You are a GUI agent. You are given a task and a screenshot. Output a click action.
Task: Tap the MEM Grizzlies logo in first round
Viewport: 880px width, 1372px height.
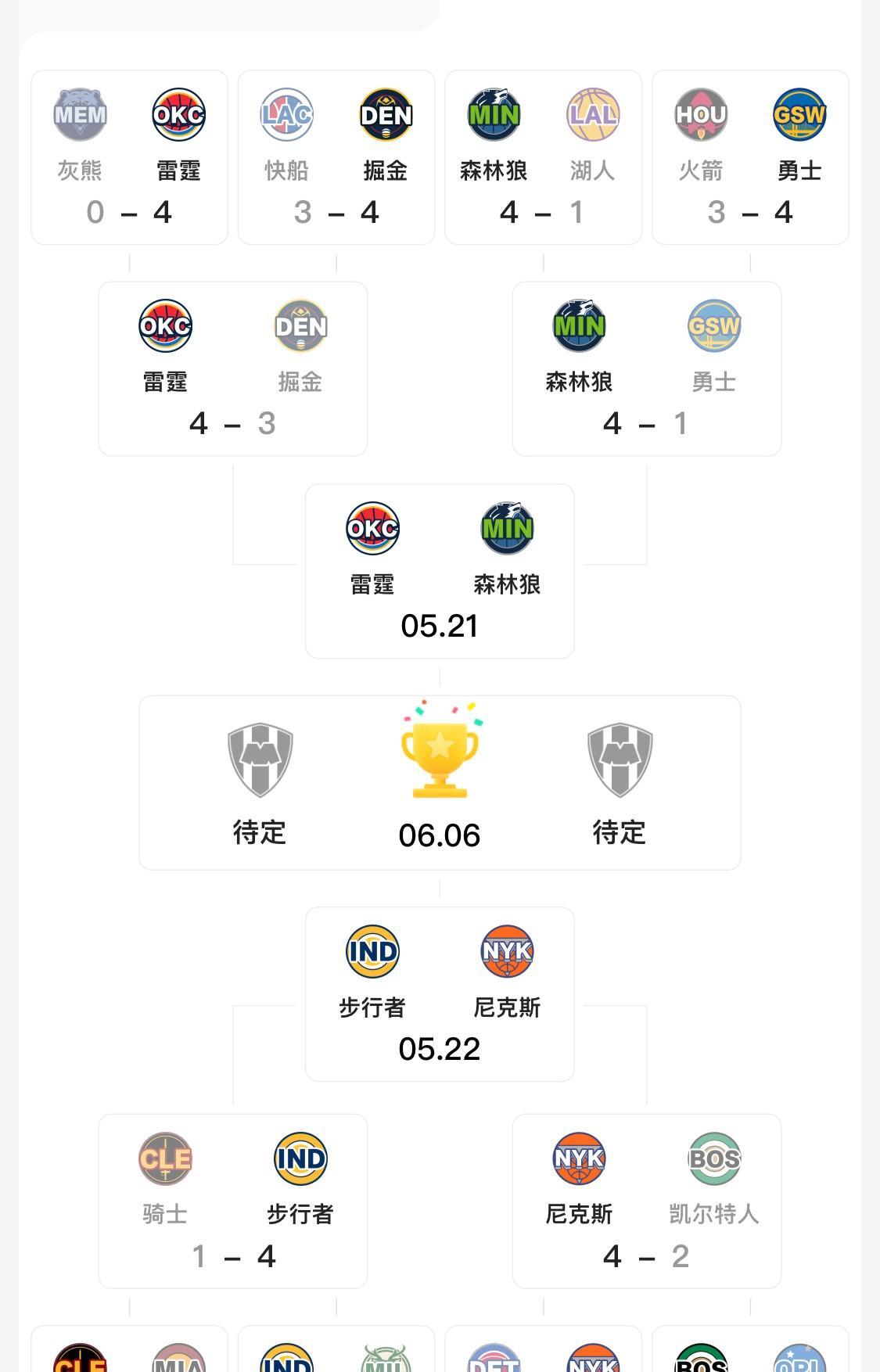[80, 115]
